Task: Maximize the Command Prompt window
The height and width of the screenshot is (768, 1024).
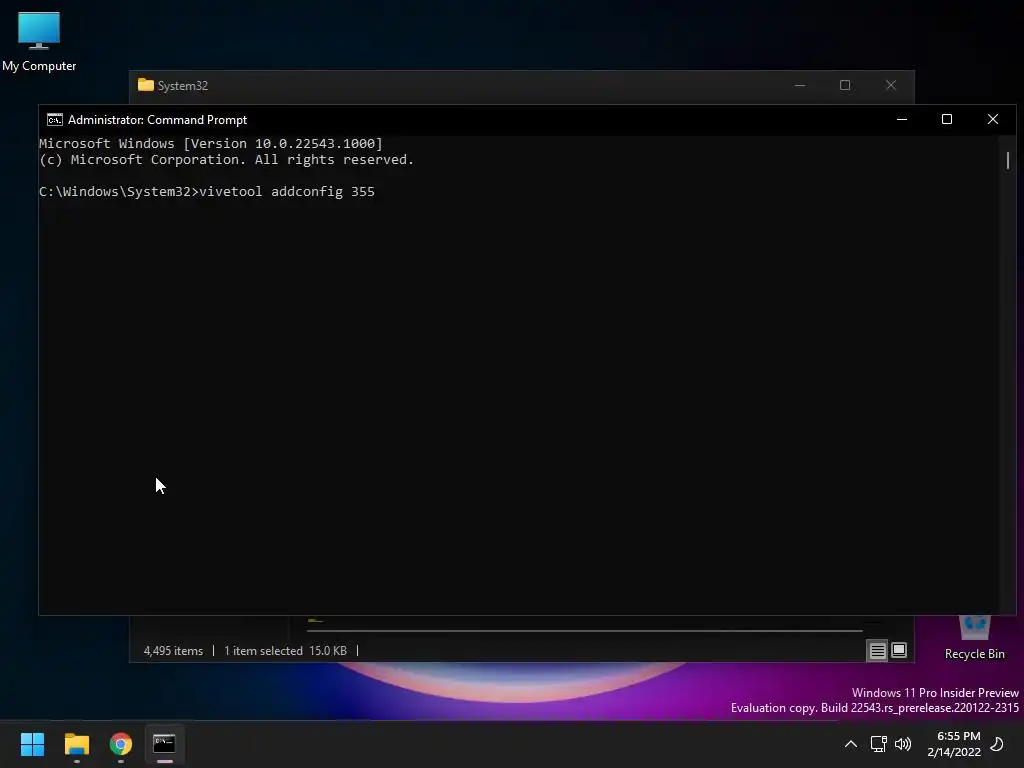Action: [x=947, y=120]
